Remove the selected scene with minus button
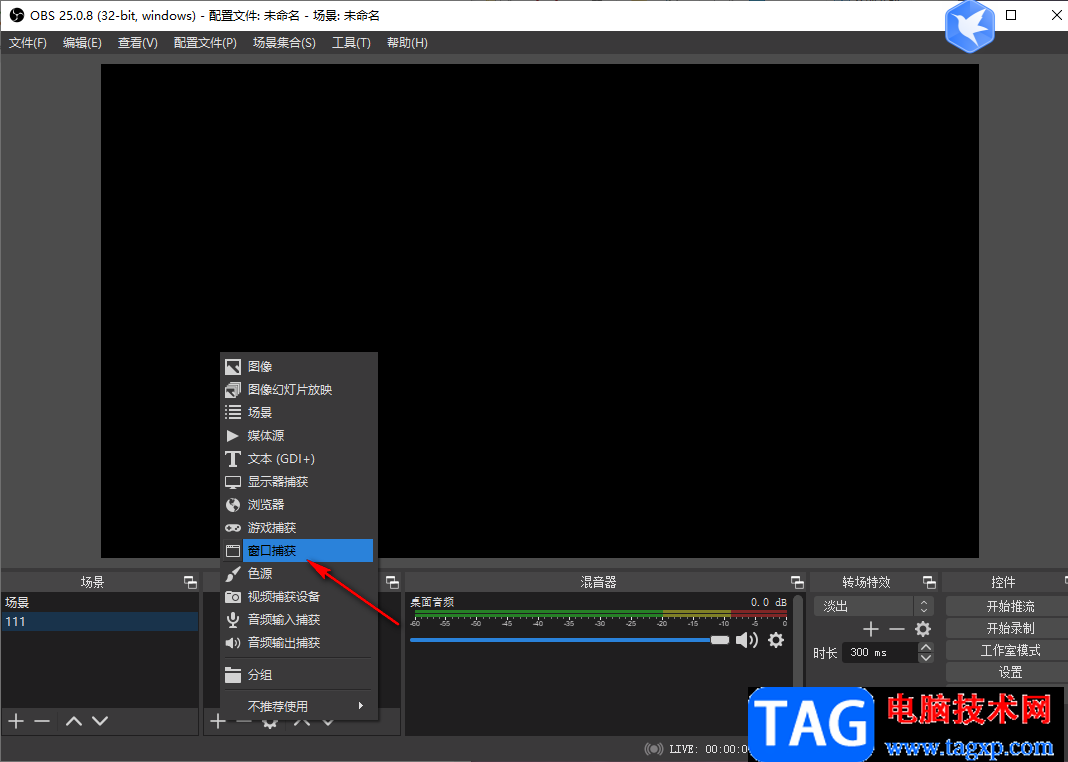This screenshot has height=762, width=1068. [42, 720]
